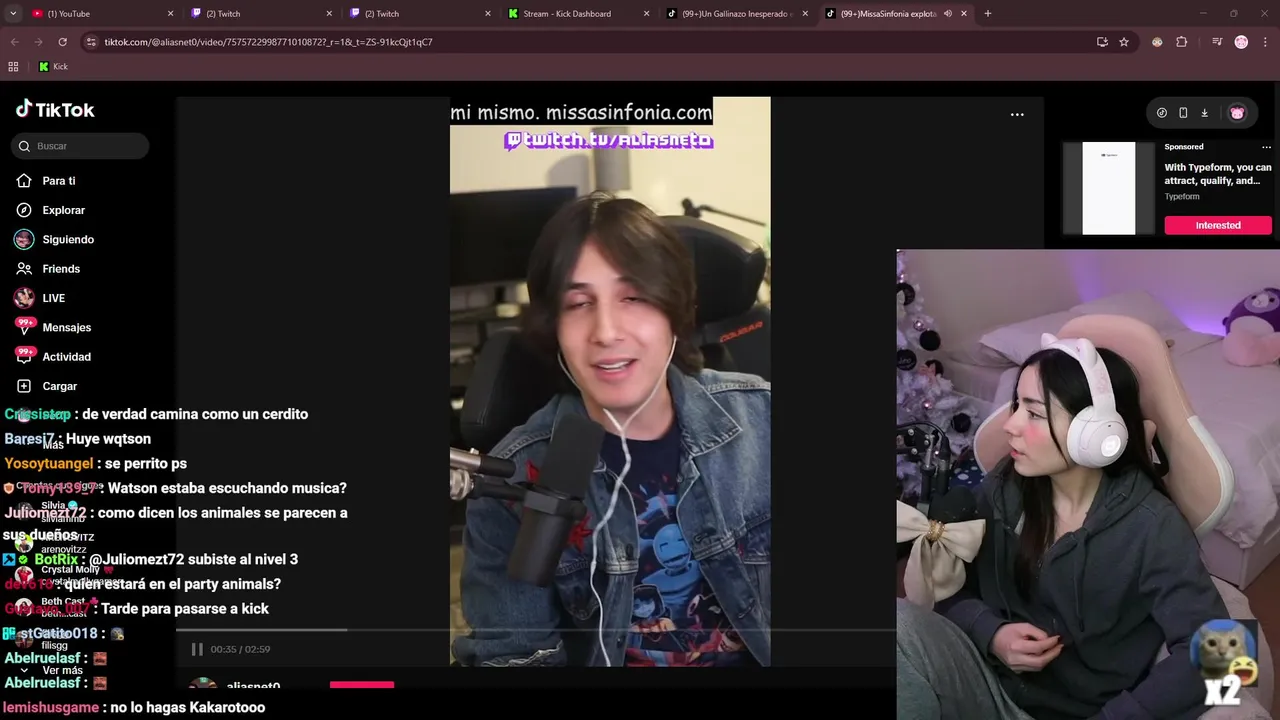The height and width of the screenshot is (720, 1280).
Task: Click the Friends people icon
Action: 24,269
